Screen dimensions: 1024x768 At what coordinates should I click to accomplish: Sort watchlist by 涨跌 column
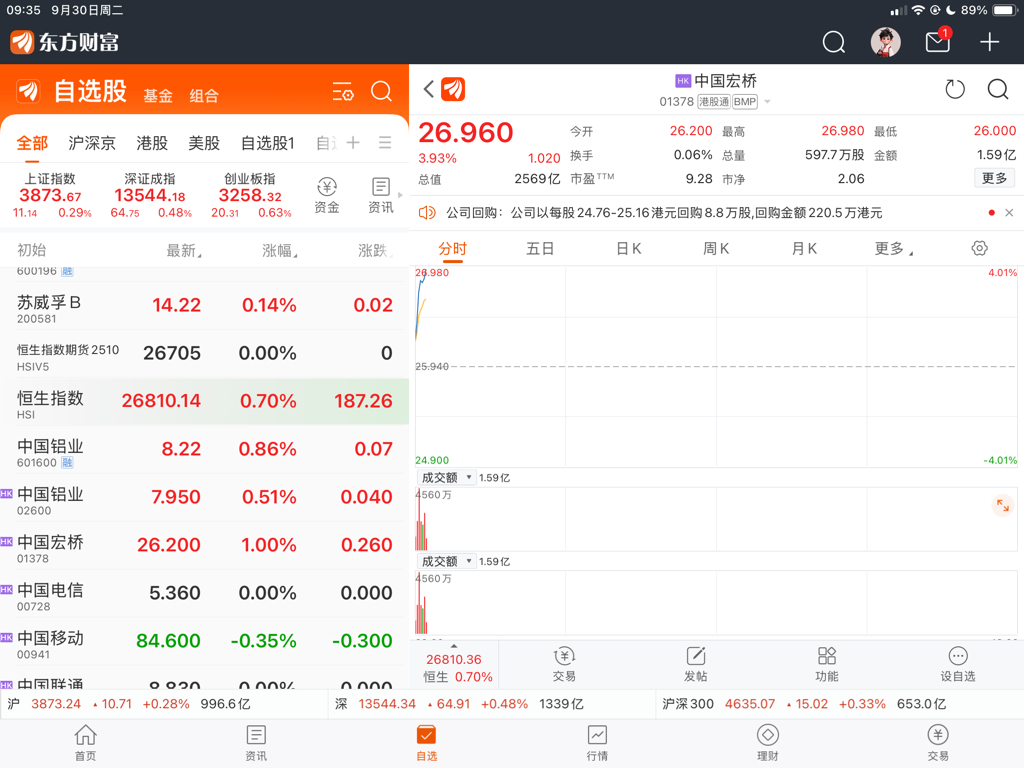click(374, 251)
